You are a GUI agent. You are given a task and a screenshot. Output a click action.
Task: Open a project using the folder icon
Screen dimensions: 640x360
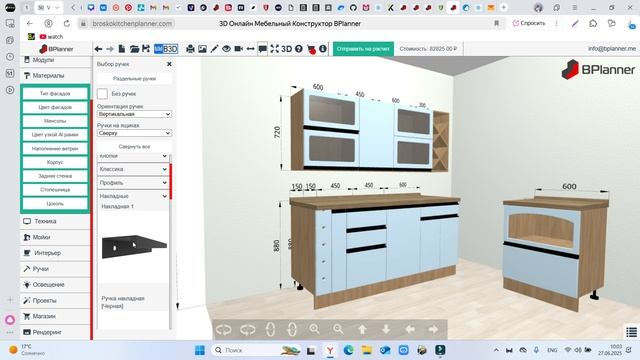[134, 49]
